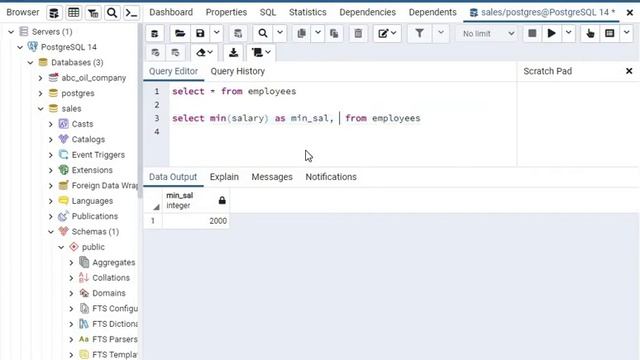Viewport: 640px width, 360px height.
Task: Switch to the Messages tab
Action: tap(272, 177)
